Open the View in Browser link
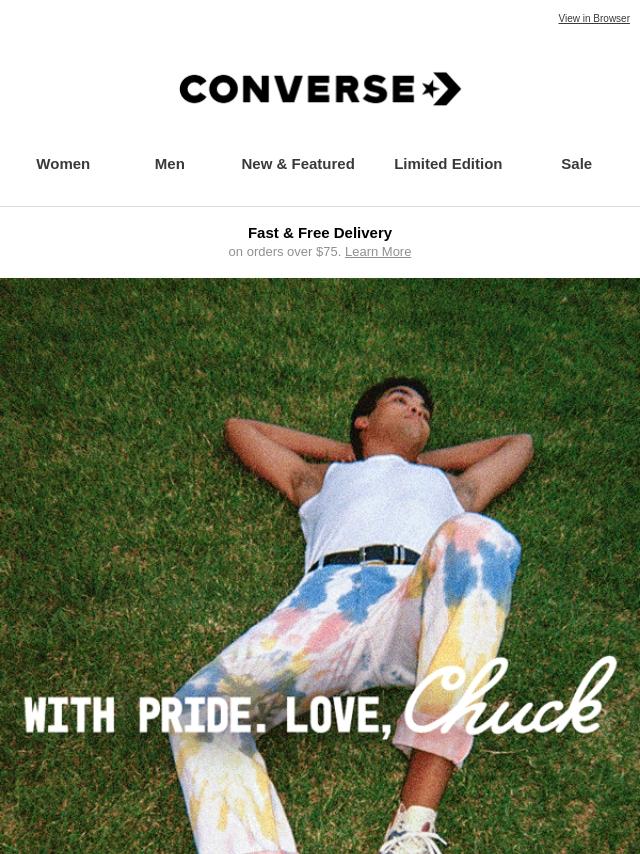 (x=594, y=19)
